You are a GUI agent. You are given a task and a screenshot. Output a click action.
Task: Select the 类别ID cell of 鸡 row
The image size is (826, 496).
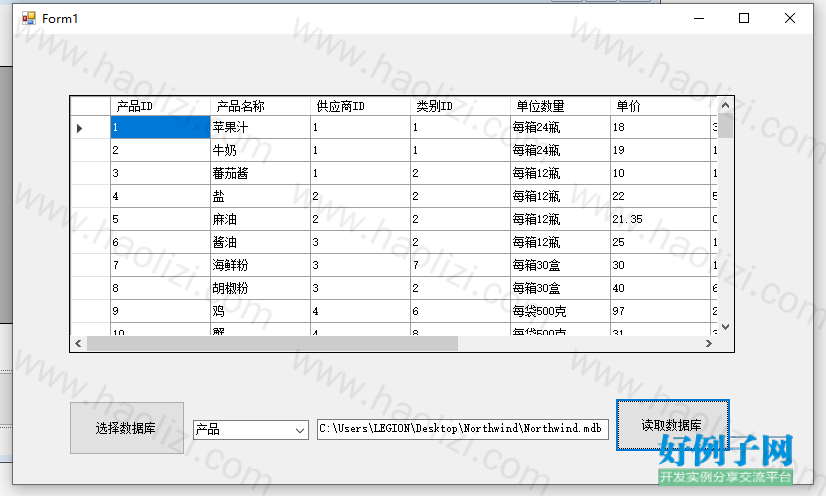pos(460,311)
